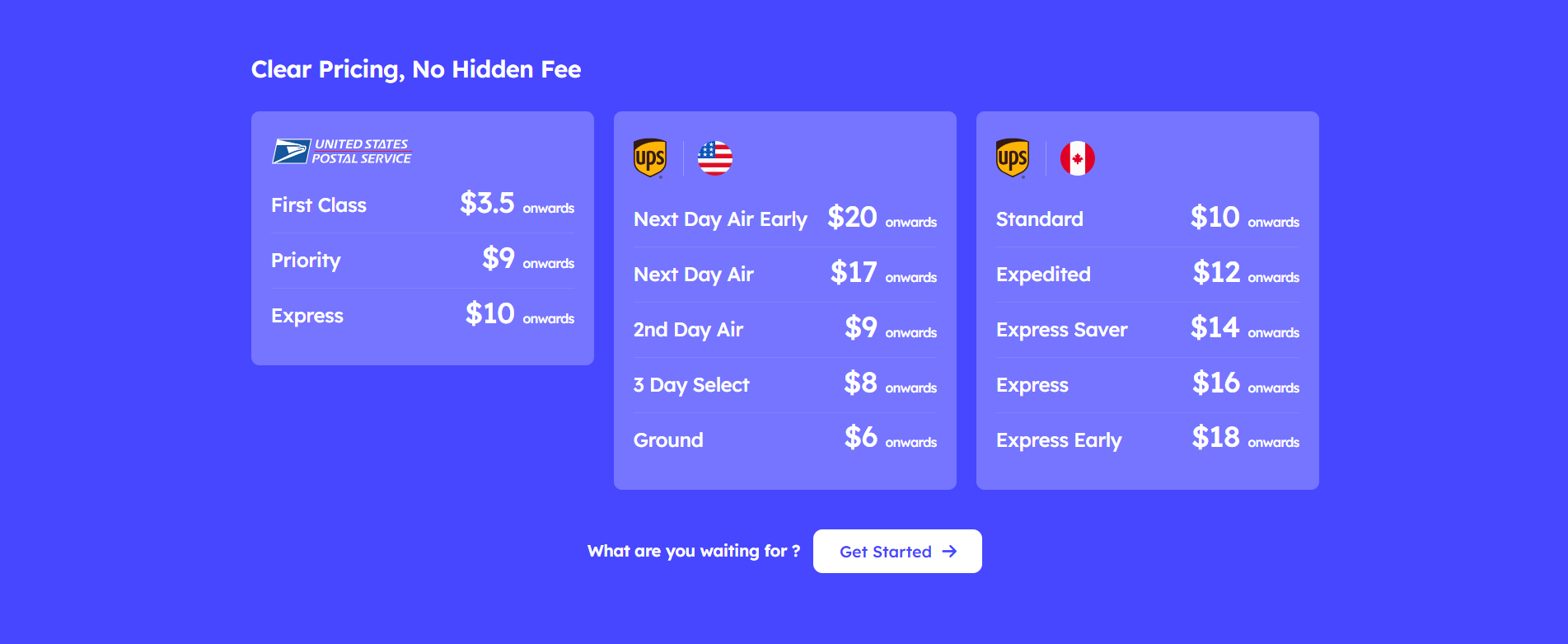Pick the 3 Day Select service
The width and height of the screenshot is (1568, 644).
(691, 385)
